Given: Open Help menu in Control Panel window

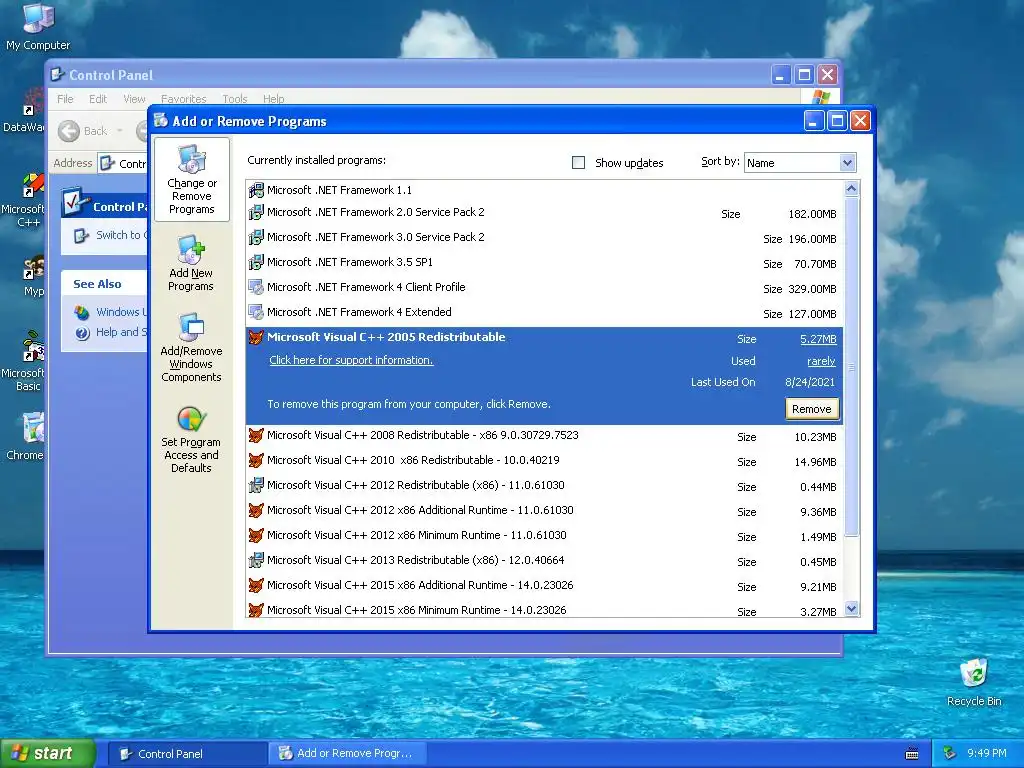Looking at the screenshot, I should pyautogui.click(x=274, y=99).
